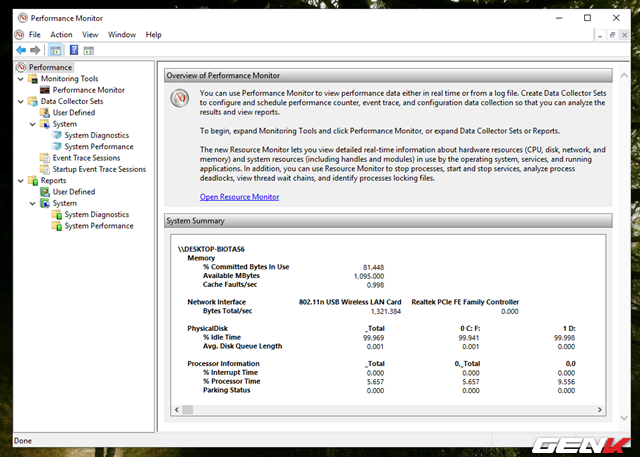The image size is (640, 457).
Task: Click the Forward arrow toolbar icon
Action: pyautogui.click(x=35, y=50)
